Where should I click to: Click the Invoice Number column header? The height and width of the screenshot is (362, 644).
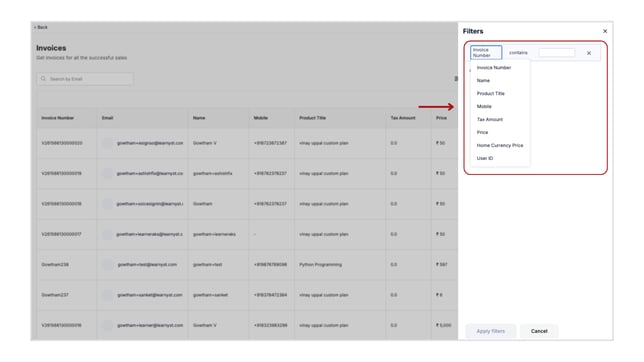[x=58, y=118]
